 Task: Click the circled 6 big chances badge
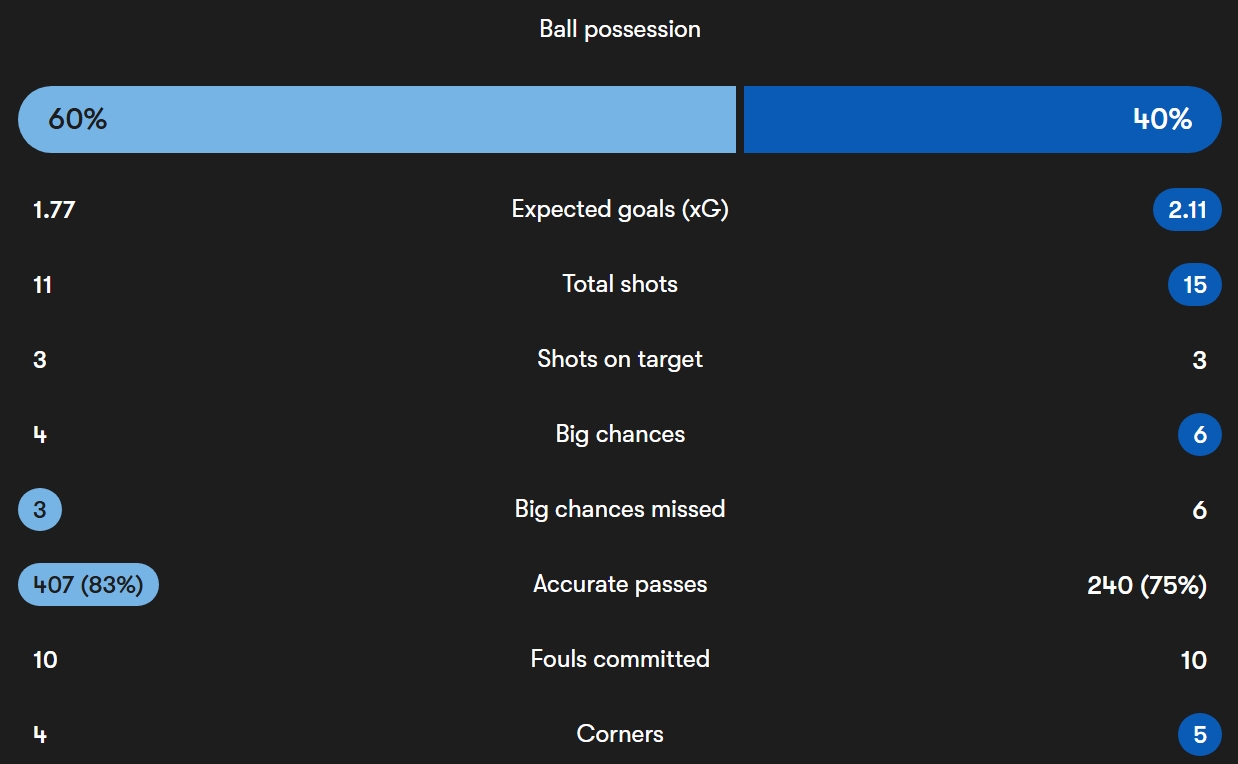click(x=1200, y=435)
